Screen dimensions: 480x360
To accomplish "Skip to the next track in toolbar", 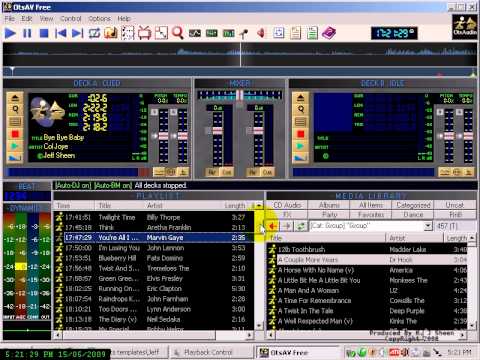I will coord(77,33).
